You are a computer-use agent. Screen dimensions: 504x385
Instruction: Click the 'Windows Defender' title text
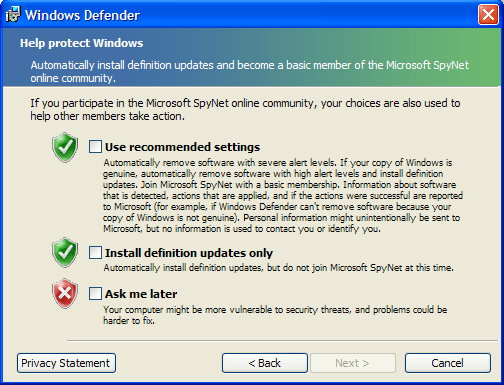[82, 15]
